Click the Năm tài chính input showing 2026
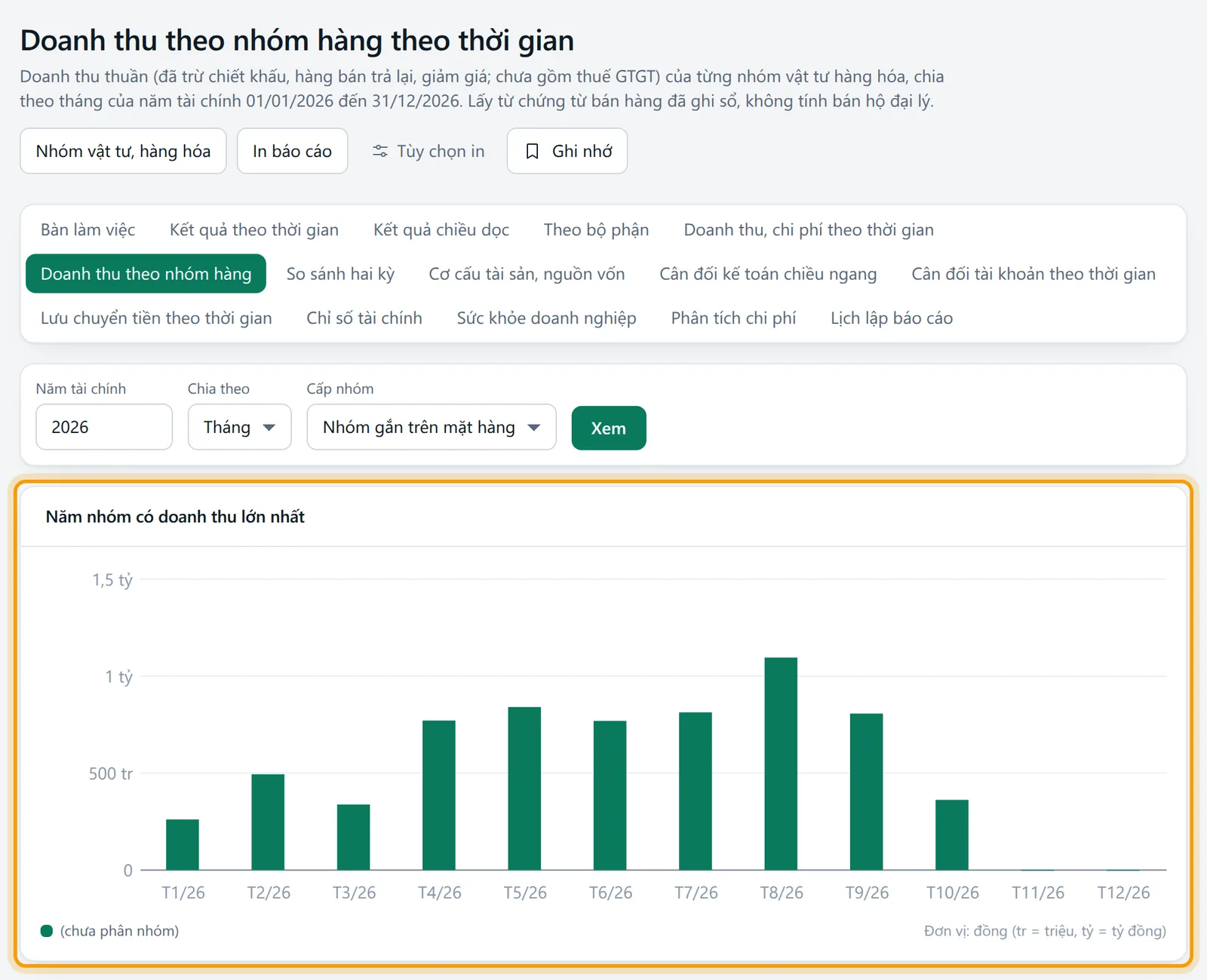This screenshot has width=1207, height=980. tap(104, 427)
